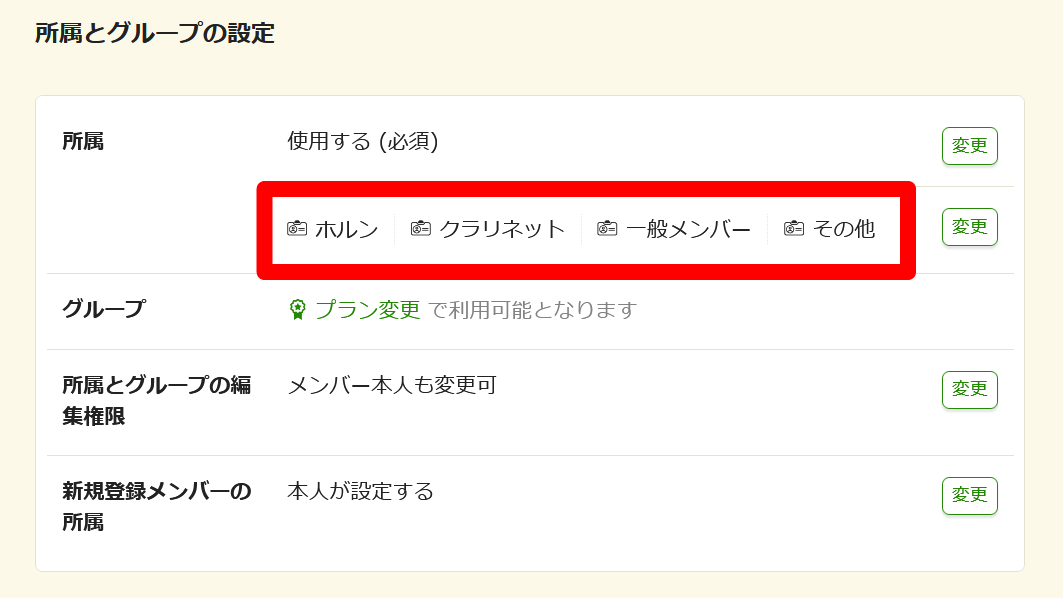Click the ID card icon beside ホルン
The image size is (1063, 598).
pyautogui.click(x=297, y=228)
